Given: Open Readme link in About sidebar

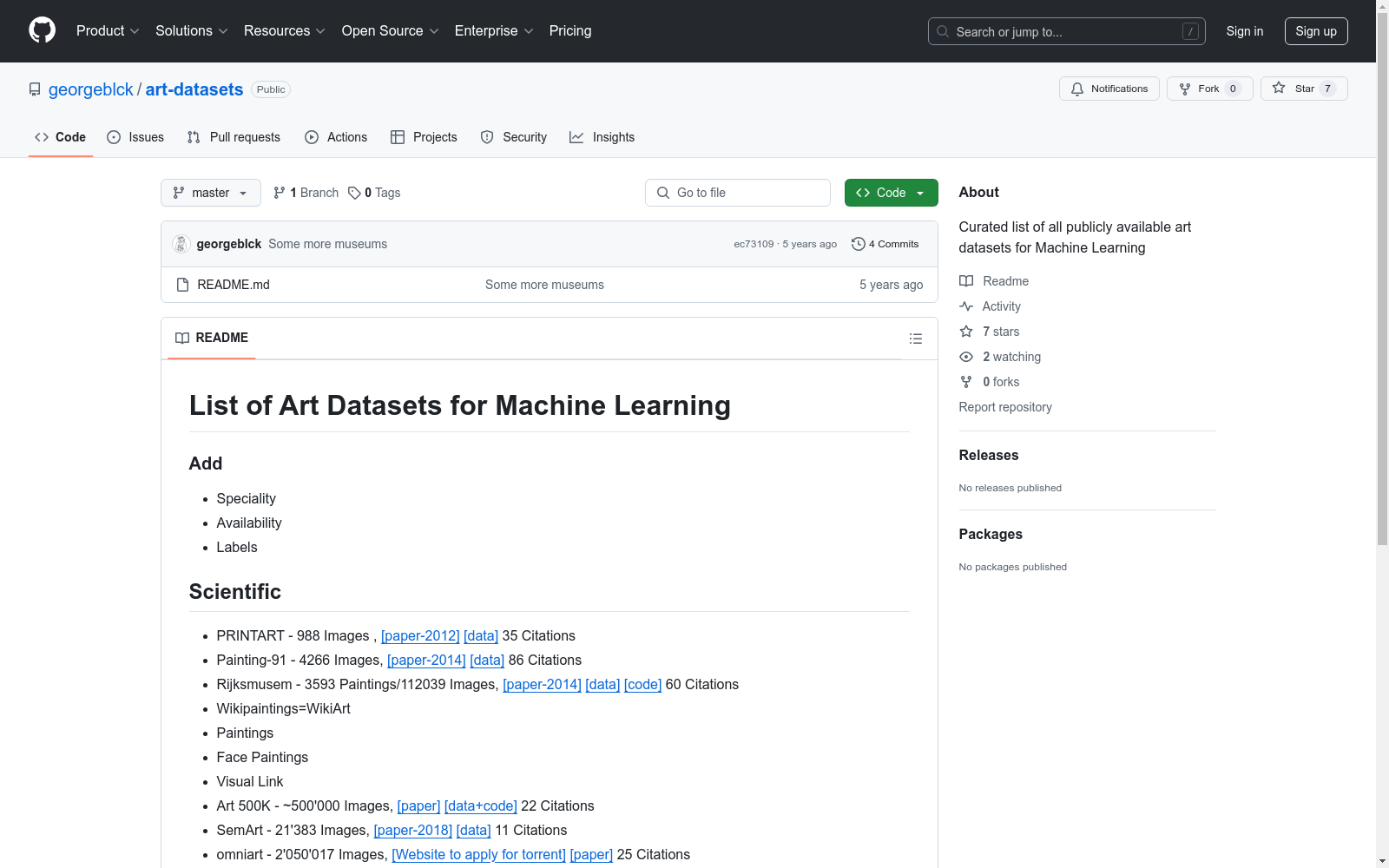Looking at the screenshot, I should (994, 281).
